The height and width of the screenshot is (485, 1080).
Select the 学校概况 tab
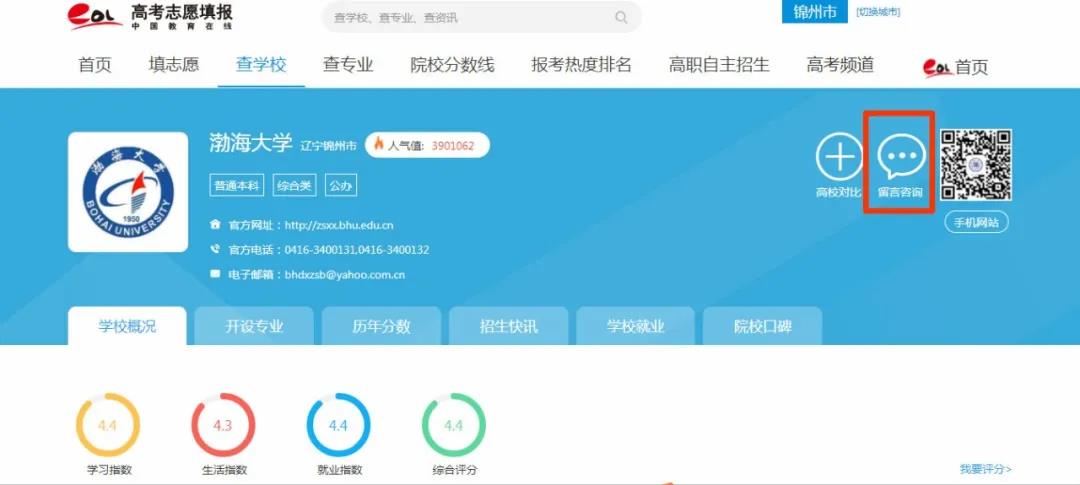(x=127, y=326)
